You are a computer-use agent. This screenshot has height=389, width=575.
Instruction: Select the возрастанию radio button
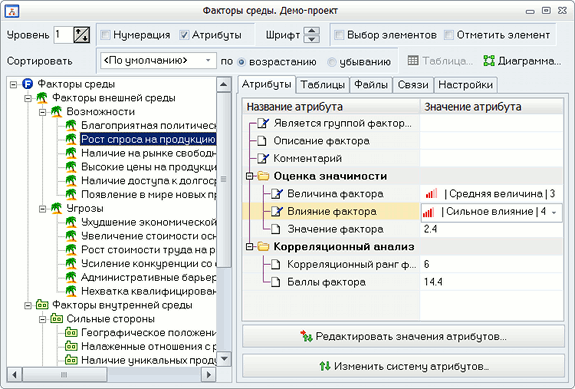point(241,62)
